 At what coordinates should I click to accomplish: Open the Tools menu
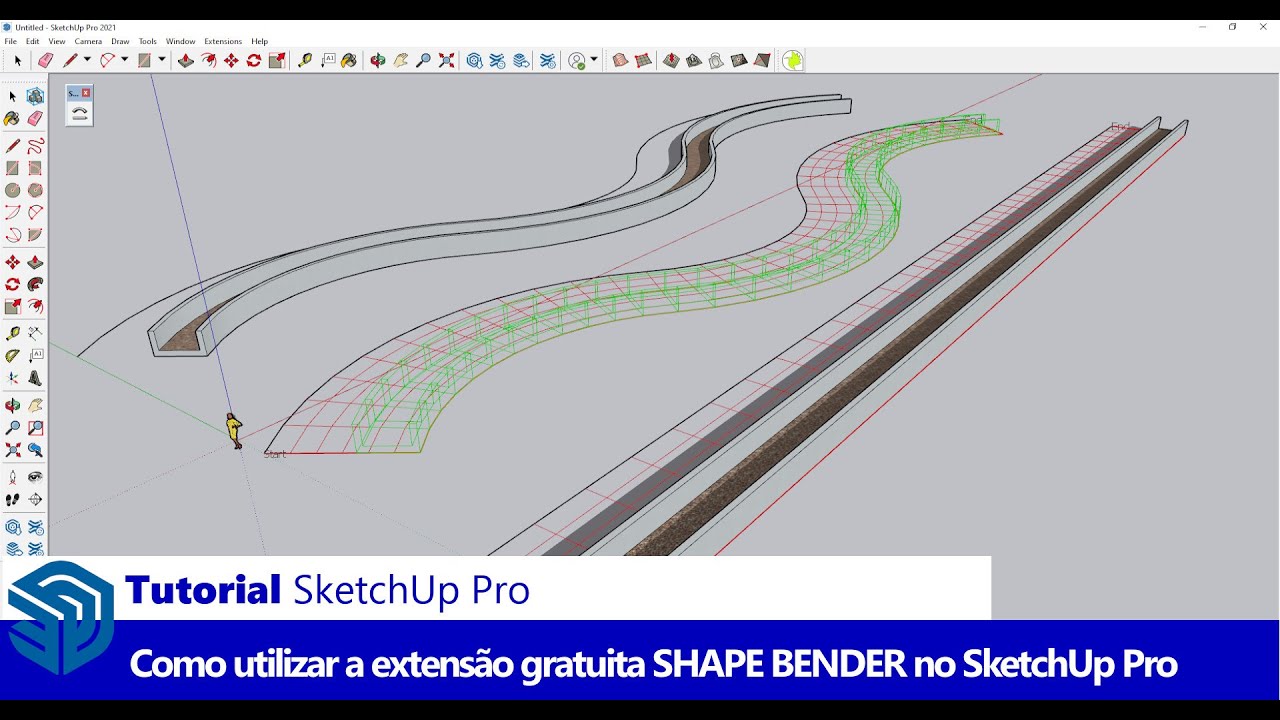[x=148, y=41]
